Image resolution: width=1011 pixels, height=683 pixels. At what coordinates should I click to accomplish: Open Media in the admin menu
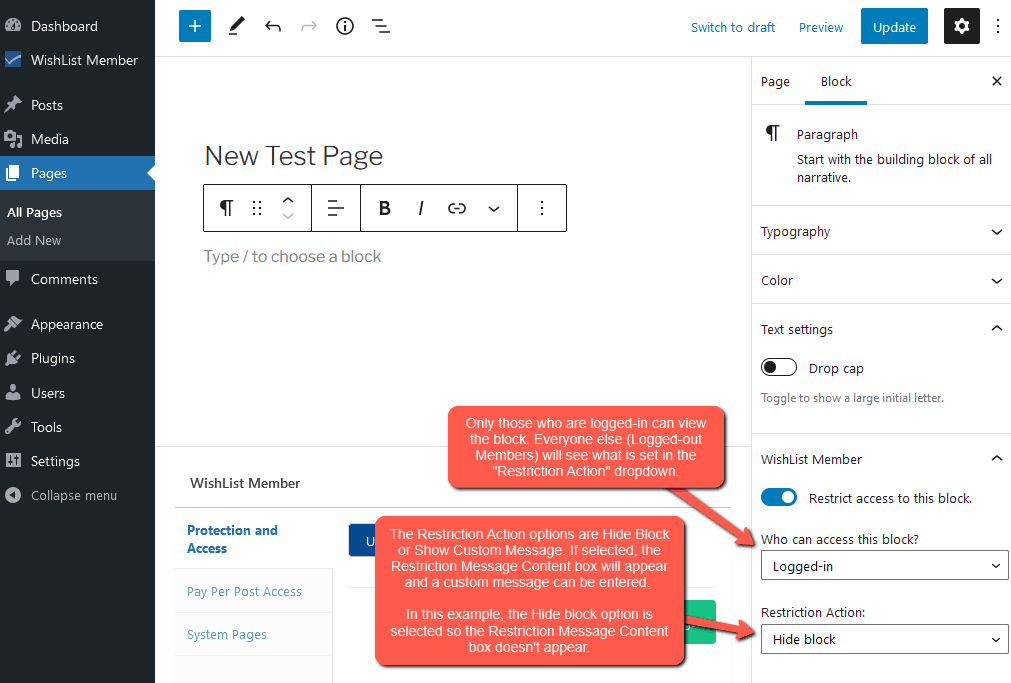coord(77,139)
